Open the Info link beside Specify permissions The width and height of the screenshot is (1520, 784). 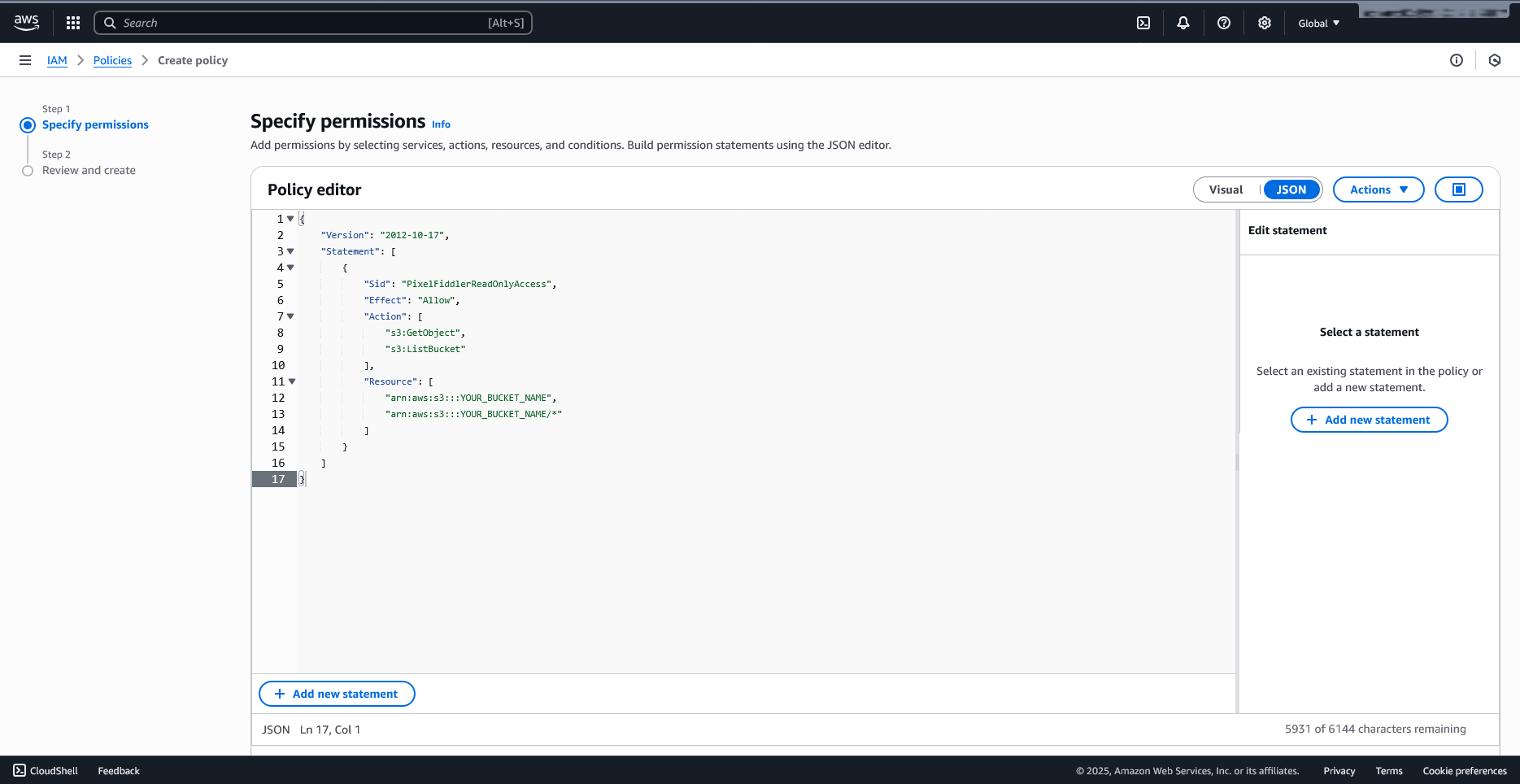click(441, 124)
